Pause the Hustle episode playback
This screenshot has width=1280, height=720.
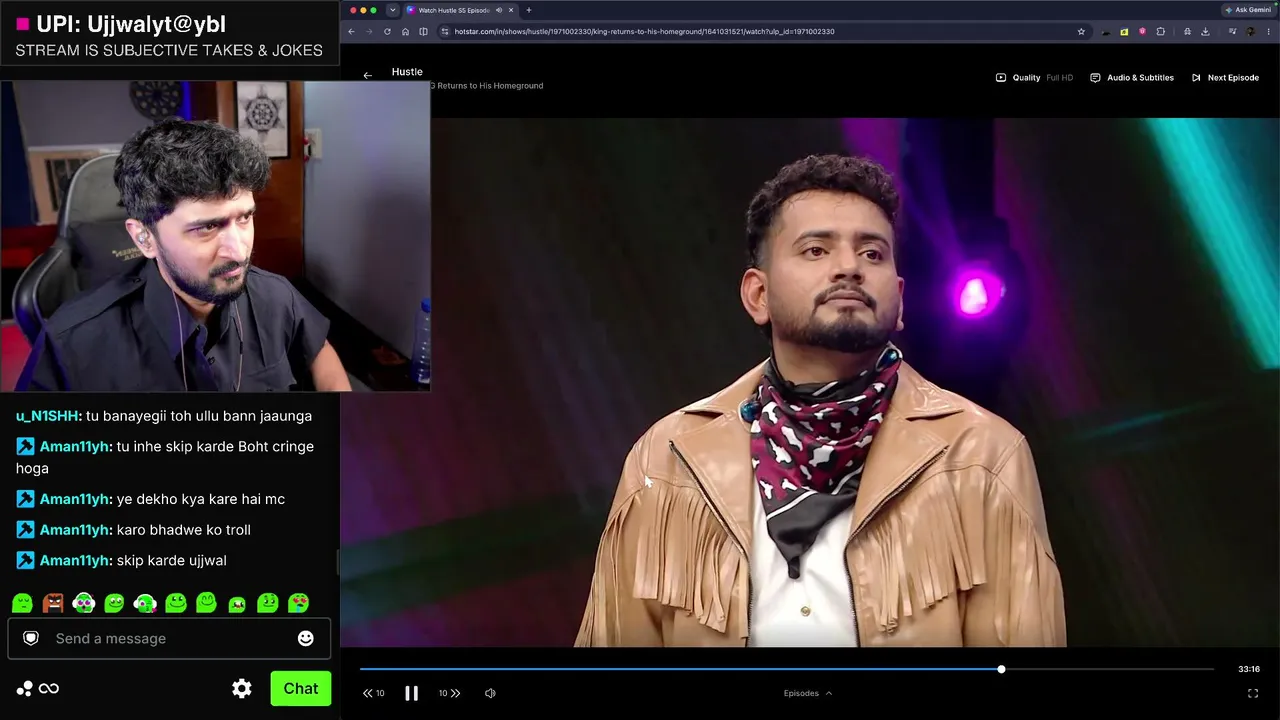[411, 693]
